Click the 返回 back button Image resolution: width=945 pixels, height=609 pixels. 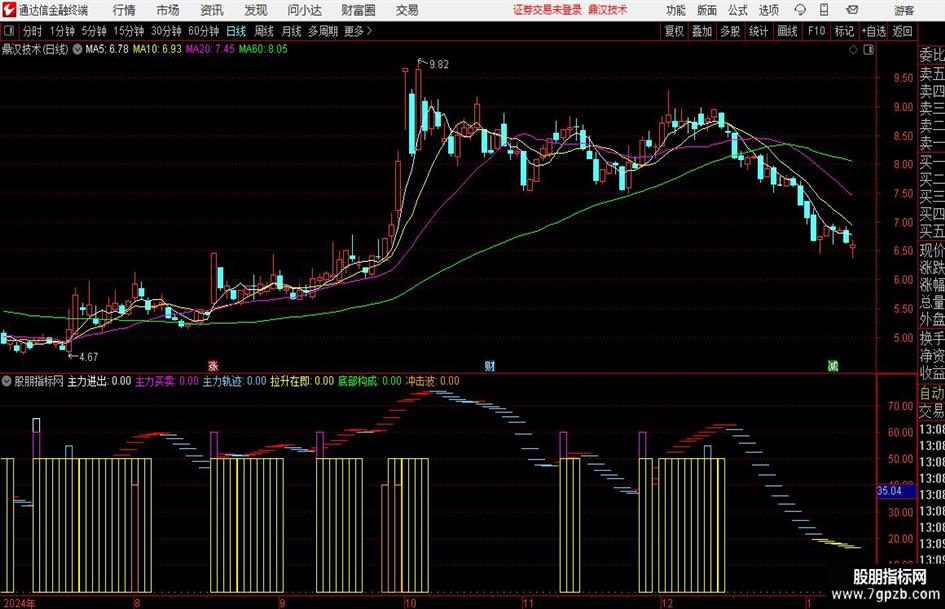(902, 31)
